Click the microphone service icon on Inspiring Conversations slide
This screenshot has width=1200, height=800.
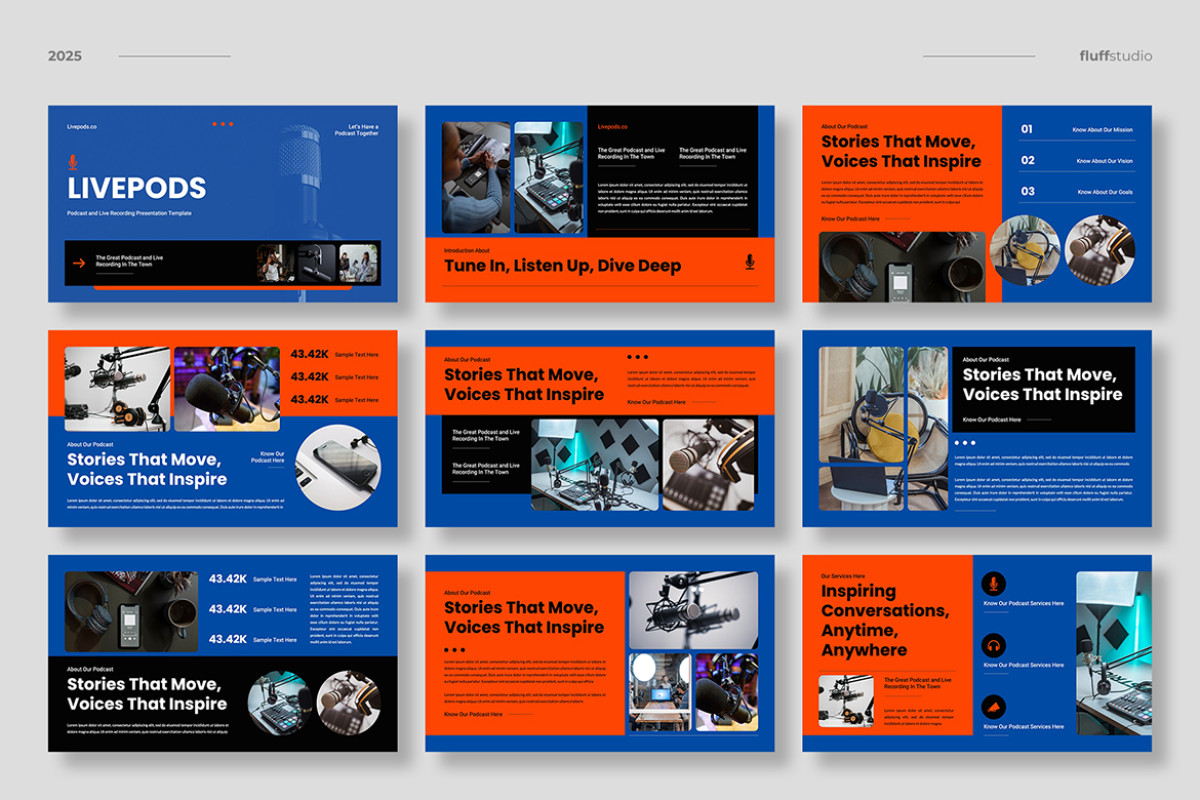click(x=994, y=584)
